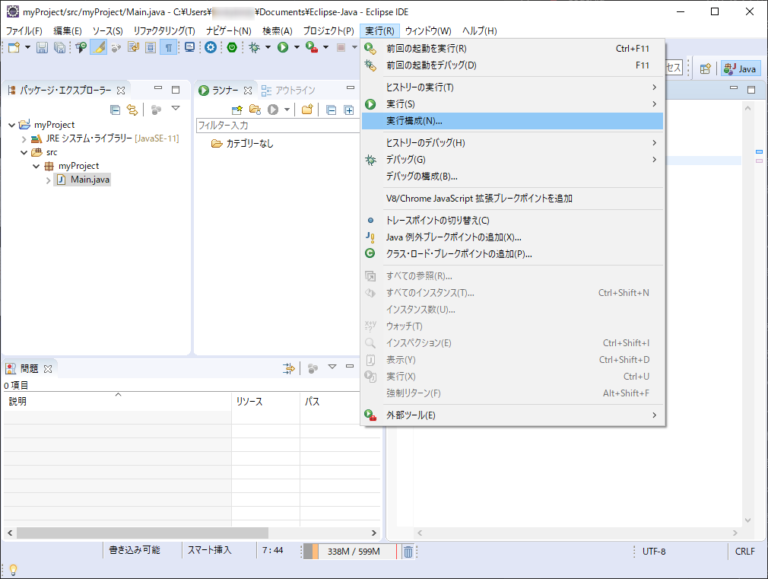Click the tip-of-the-day lightbulb icon in status bar
Image resolution: width=768 pixels, height=579 pixels.
point(13,570)
